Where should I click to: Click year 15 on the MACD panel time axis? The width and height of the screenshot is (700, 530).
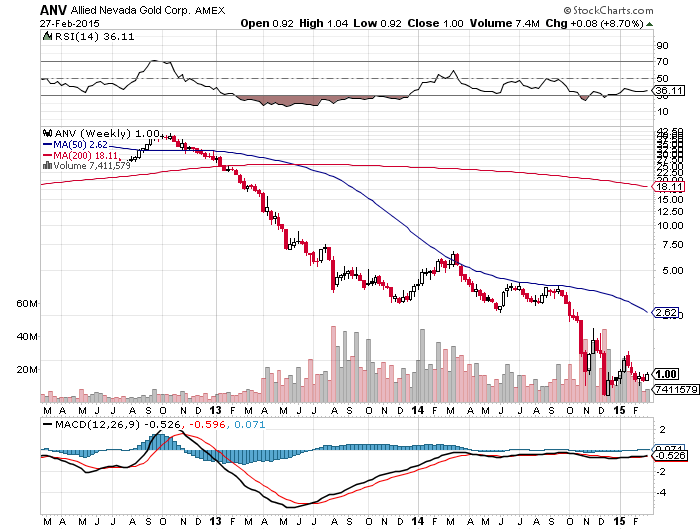point(619,521)
